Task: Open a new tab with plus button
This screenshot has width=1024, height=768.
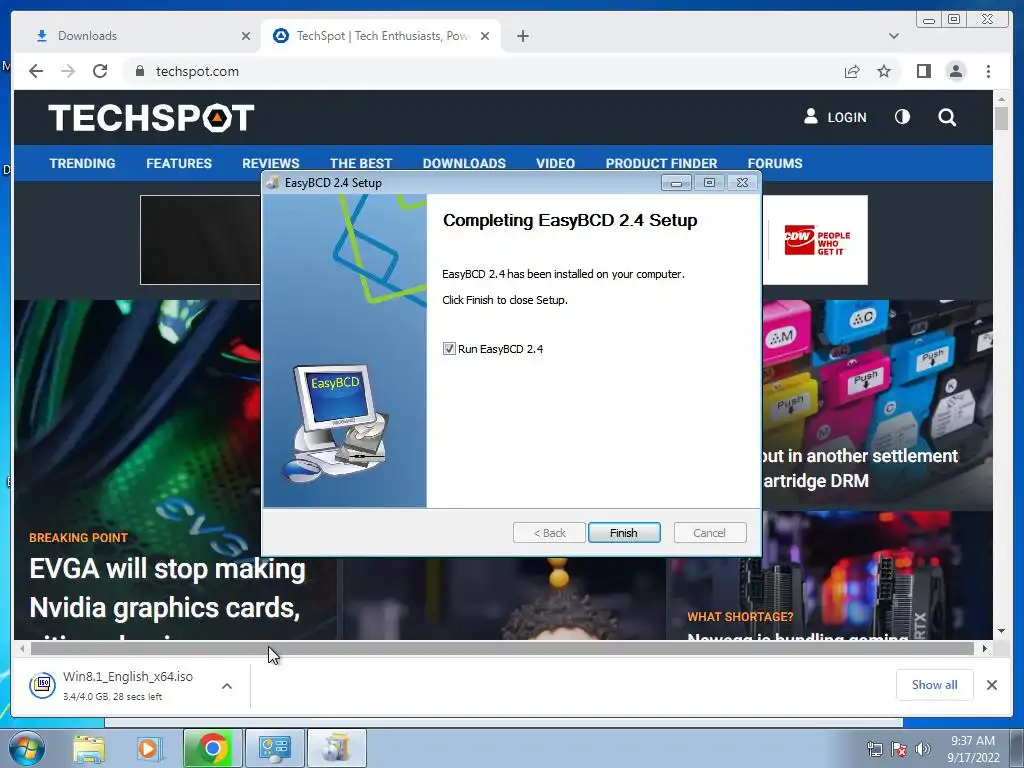Action: 522,36
